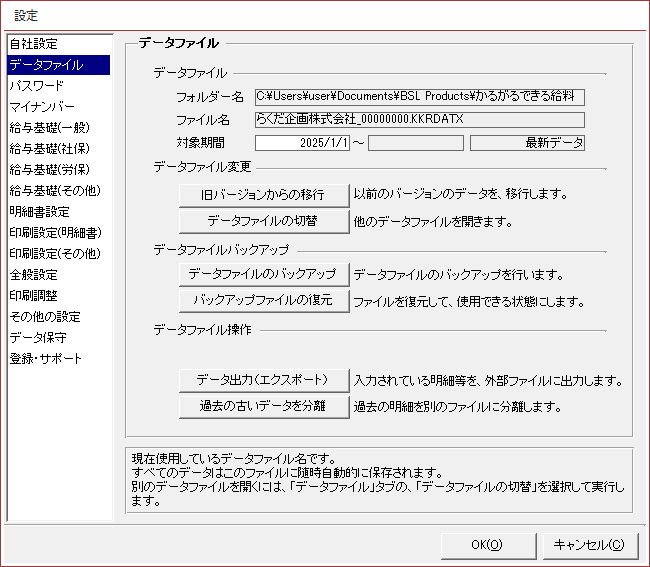Open 明細書設定 in the sidebar
The height and width of the screenshot is (567, 650).
(x=40, y=212)
